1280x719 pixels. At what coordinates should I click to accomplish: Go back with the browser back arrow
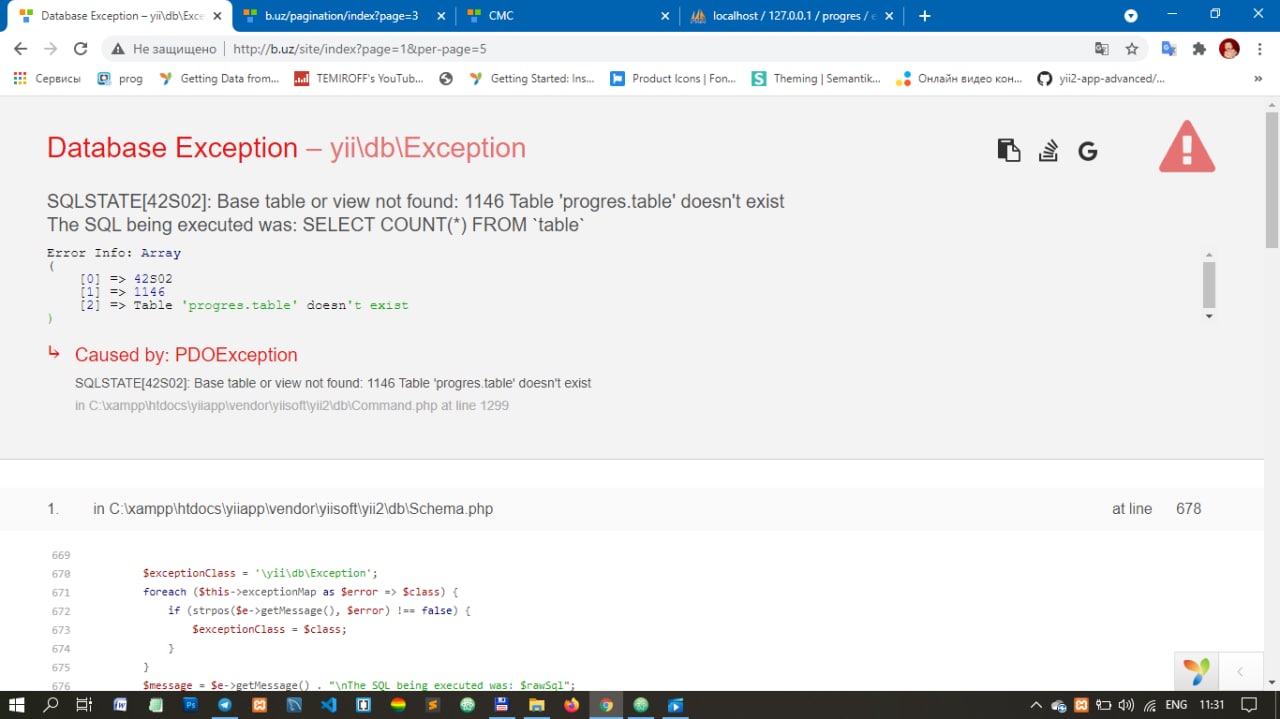click(x=21, y=48)
